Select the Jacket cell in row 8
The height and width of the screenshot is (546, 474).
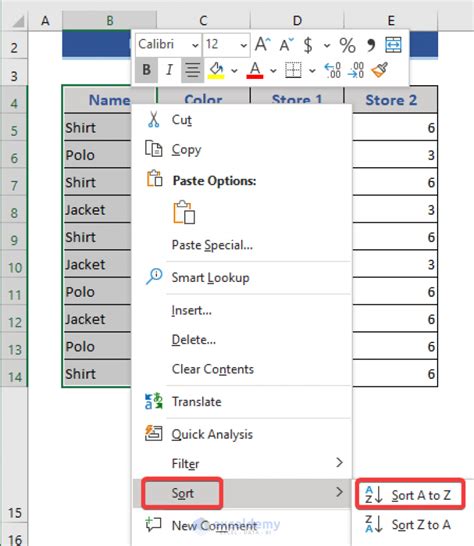(x=98, y=209)
